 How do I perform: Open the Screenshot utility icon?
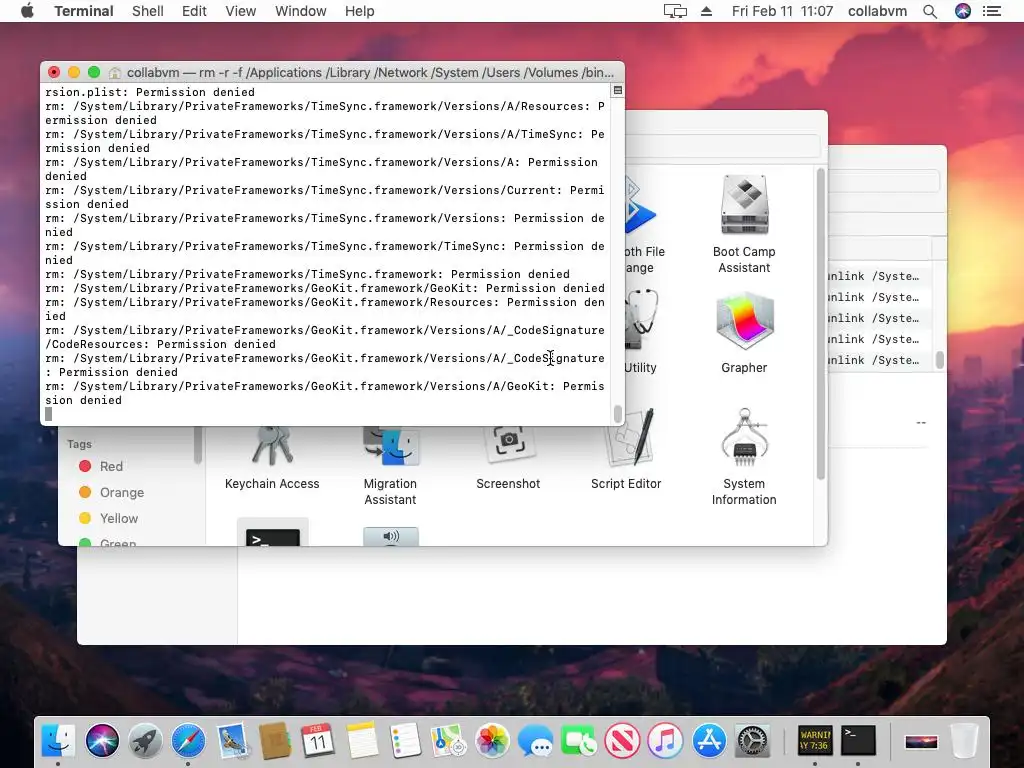point(508,444)
